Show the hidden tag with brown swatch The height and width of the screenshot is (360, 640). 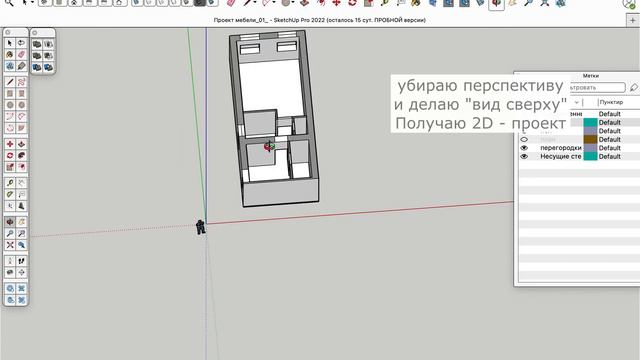pyautogui.click(x=524, y=139)
